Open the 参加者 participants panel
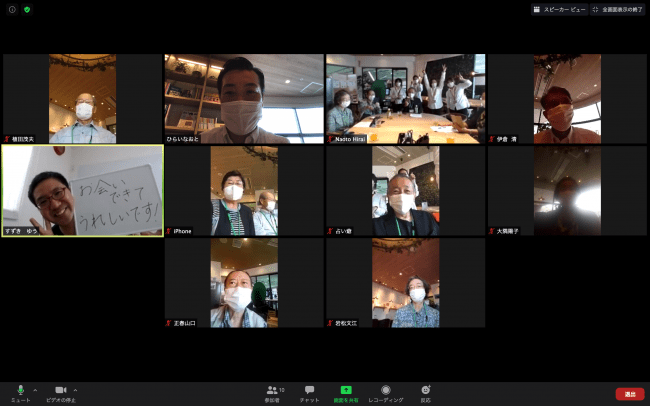 (x=272, y=394)
